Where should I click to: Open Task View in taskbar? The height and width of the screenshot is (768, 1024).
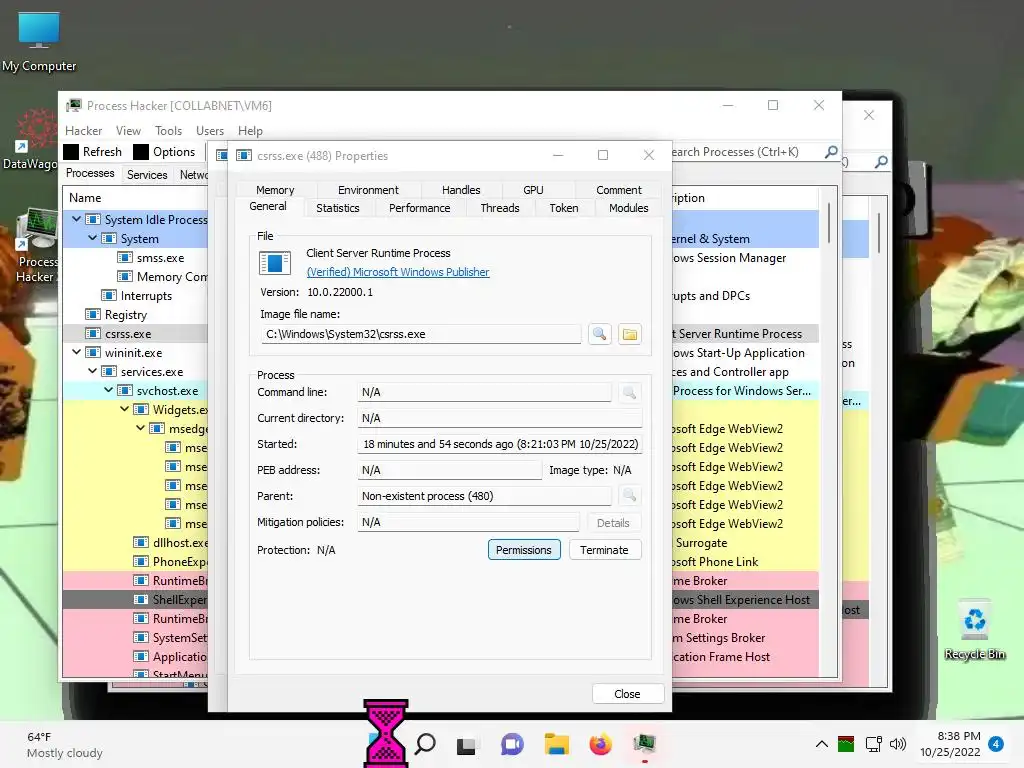[466, 744]
